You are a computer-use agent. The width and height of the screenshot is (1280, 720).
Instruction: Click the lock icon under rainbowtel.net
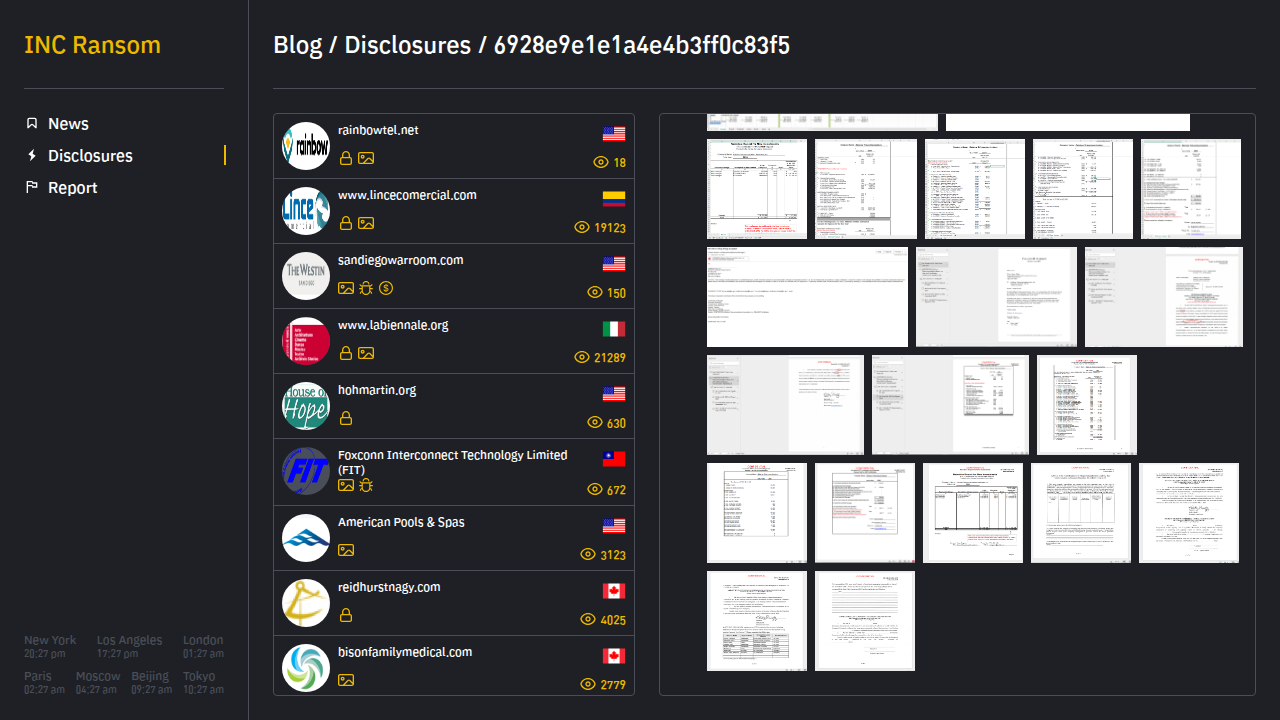coord(345,158)
